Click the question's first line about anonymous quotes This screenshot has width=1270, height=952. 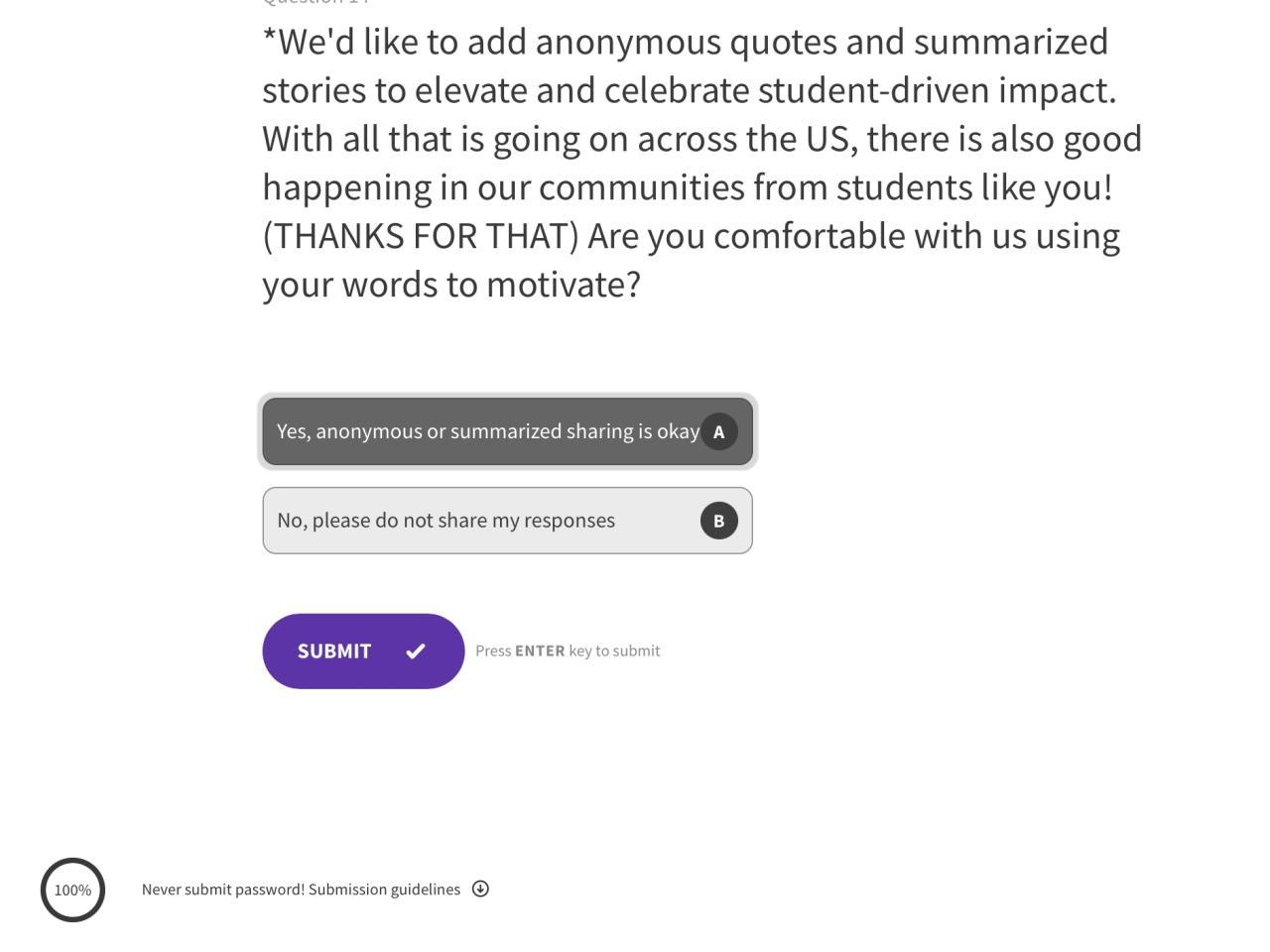point(685,42)
